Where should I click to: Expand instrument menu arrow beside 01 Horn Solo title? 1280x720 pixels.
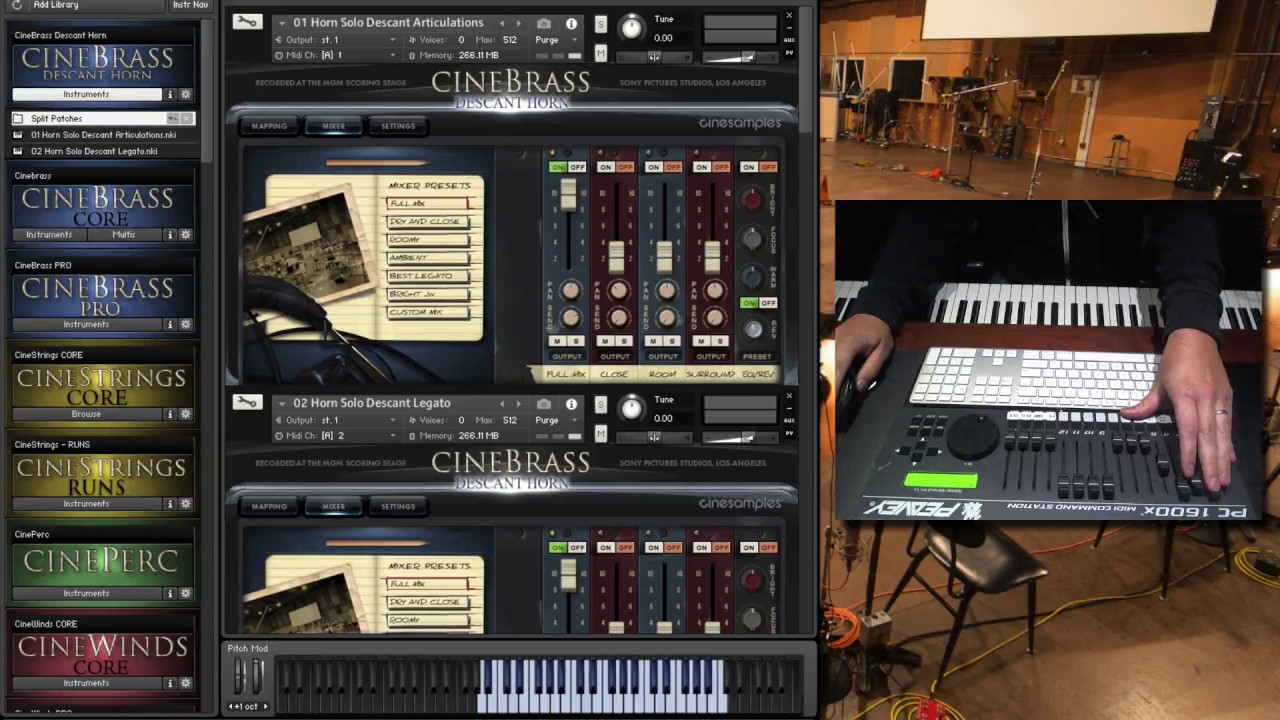coord(281,23)
